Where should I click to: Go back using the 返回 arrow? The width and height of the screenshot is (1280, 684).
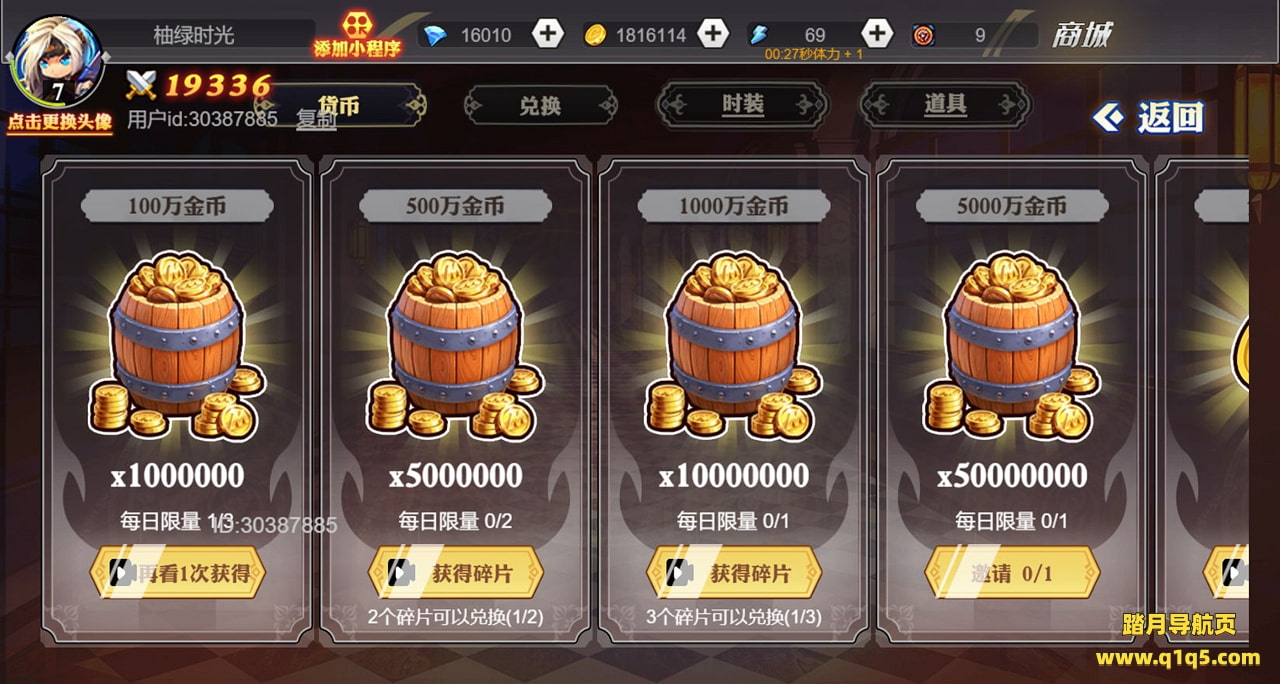tap(1147, 117)
